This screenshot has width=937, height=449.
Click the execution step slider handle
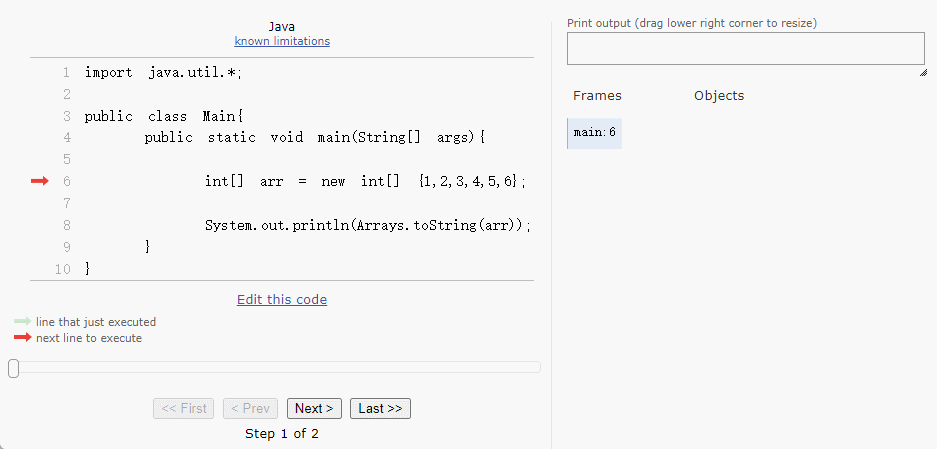pos(13,368)
